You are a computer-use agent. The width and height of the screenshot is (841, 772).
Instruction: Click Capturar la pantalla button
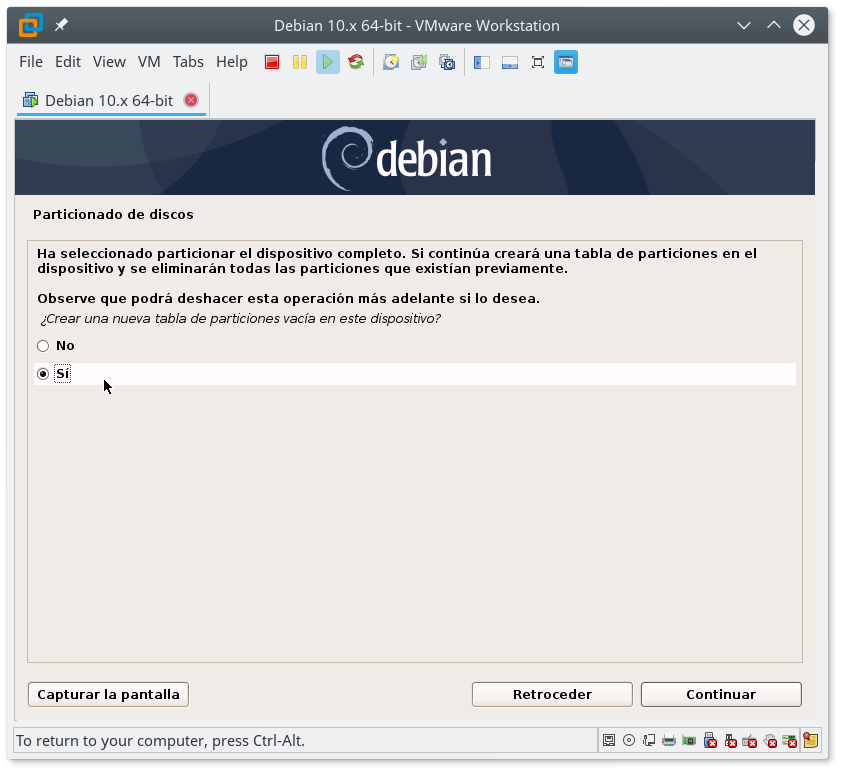click(x=108, y=695)
